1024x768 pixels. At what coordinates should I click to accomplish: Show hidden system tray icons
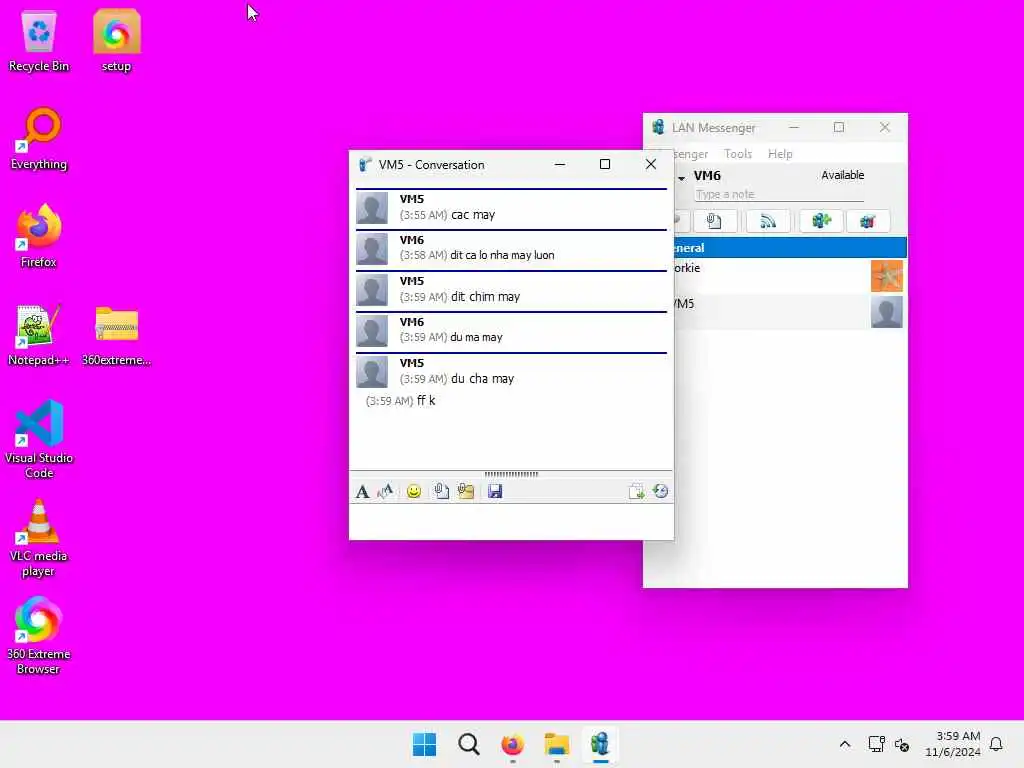[x=844, y=744]
